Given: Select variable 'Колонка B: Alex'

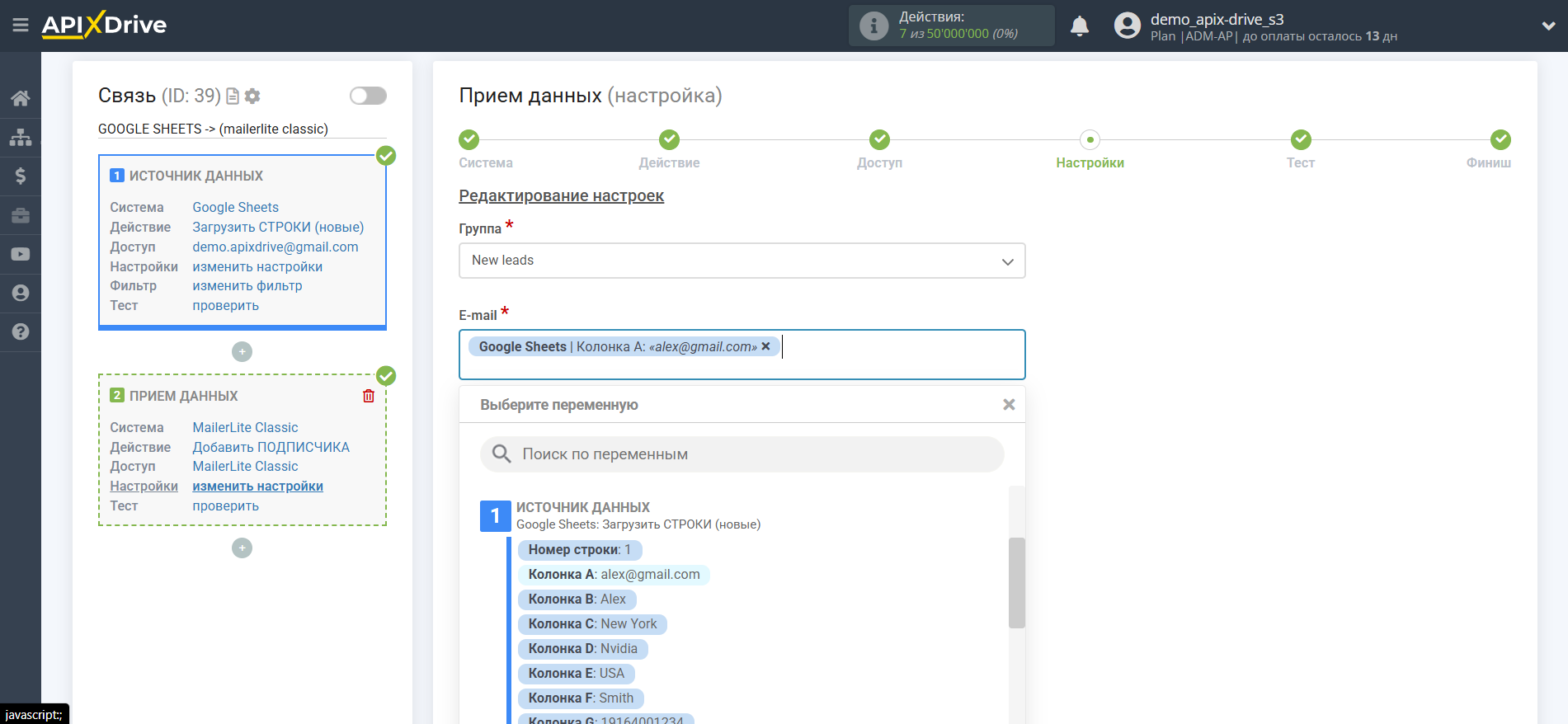Looking at the screenshot, I should (x=577, y=599).
